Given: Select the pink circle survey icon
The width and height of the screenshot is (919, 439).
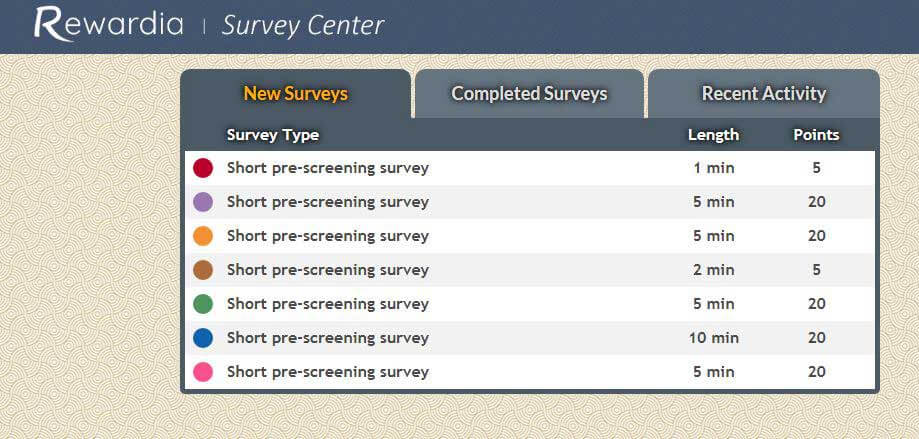Looking at the screenshot, I should click(203, 372).
